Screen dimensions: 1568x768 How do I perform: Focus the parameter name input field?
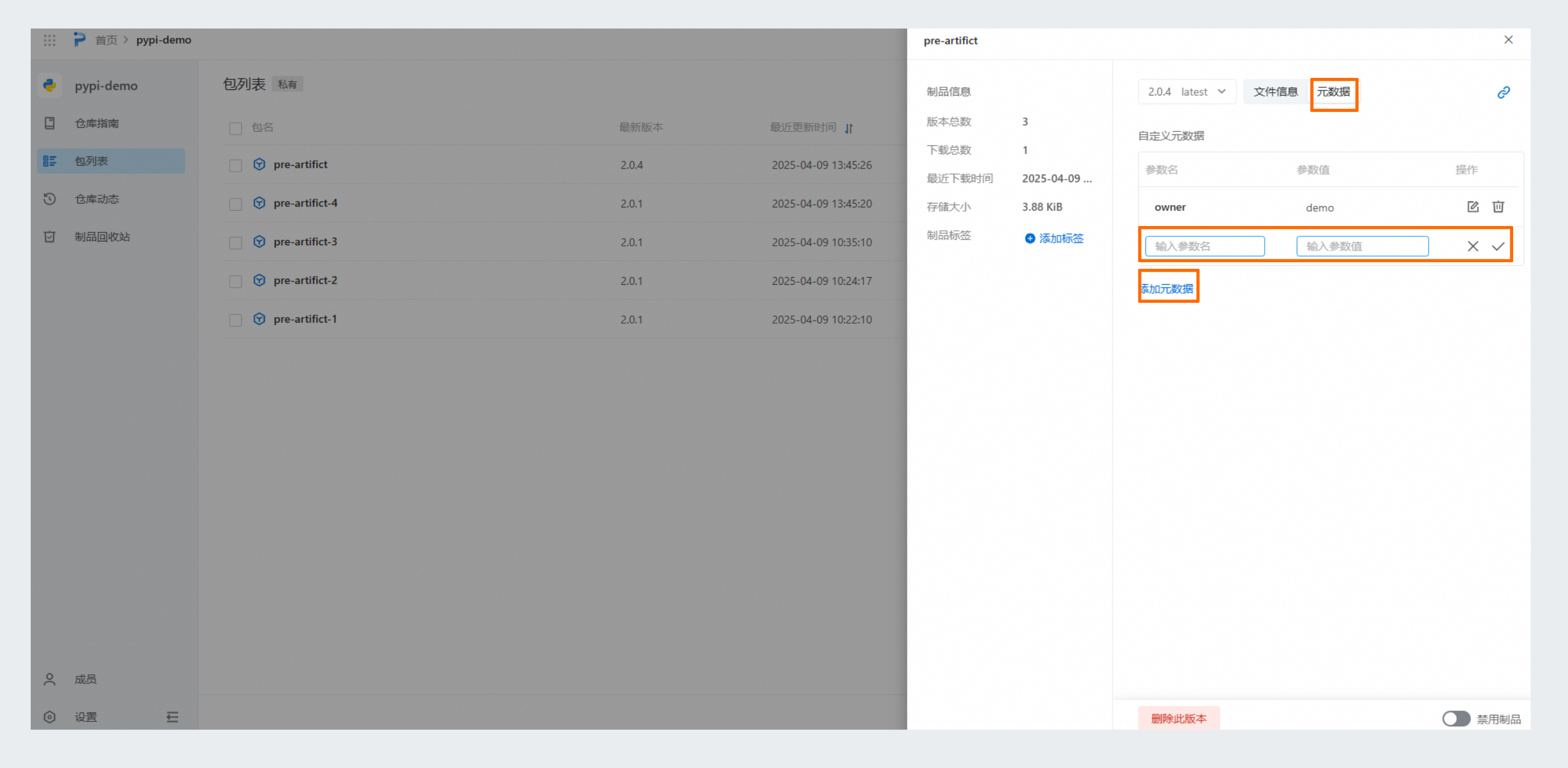coord(1204,247)
